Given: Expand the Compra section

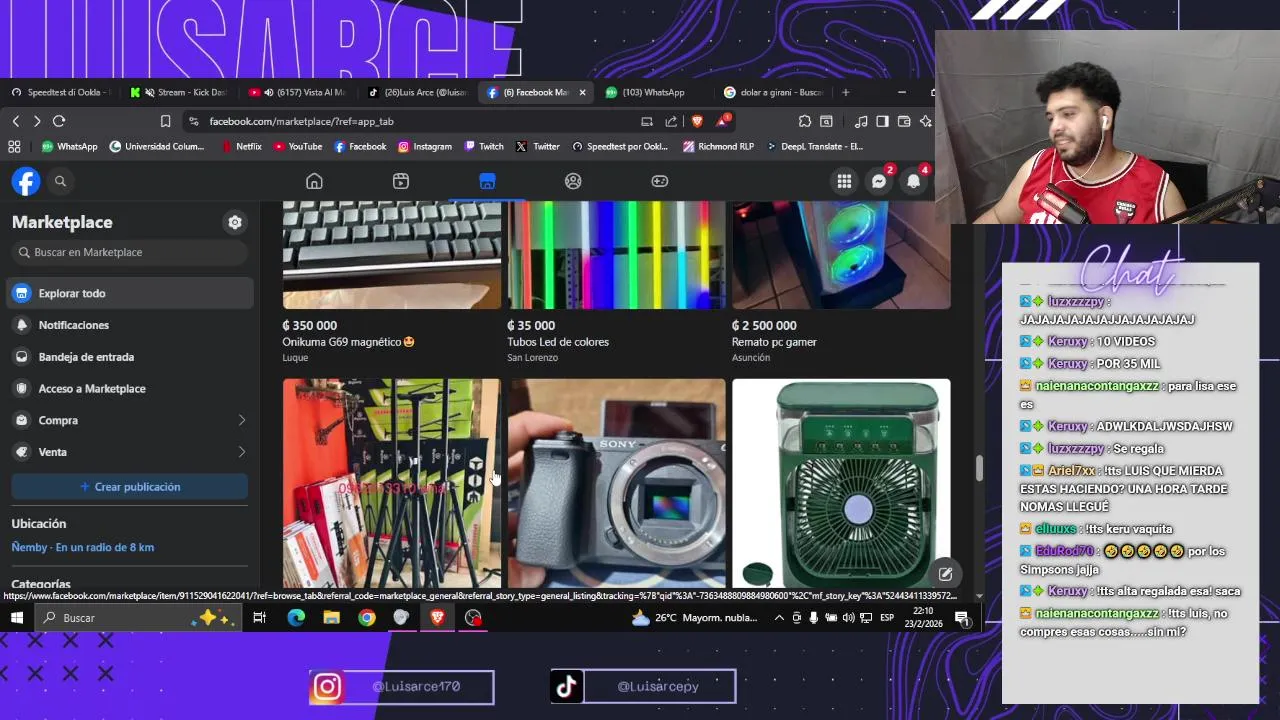Looking at the screenshot, I should [x=130, y=420].
